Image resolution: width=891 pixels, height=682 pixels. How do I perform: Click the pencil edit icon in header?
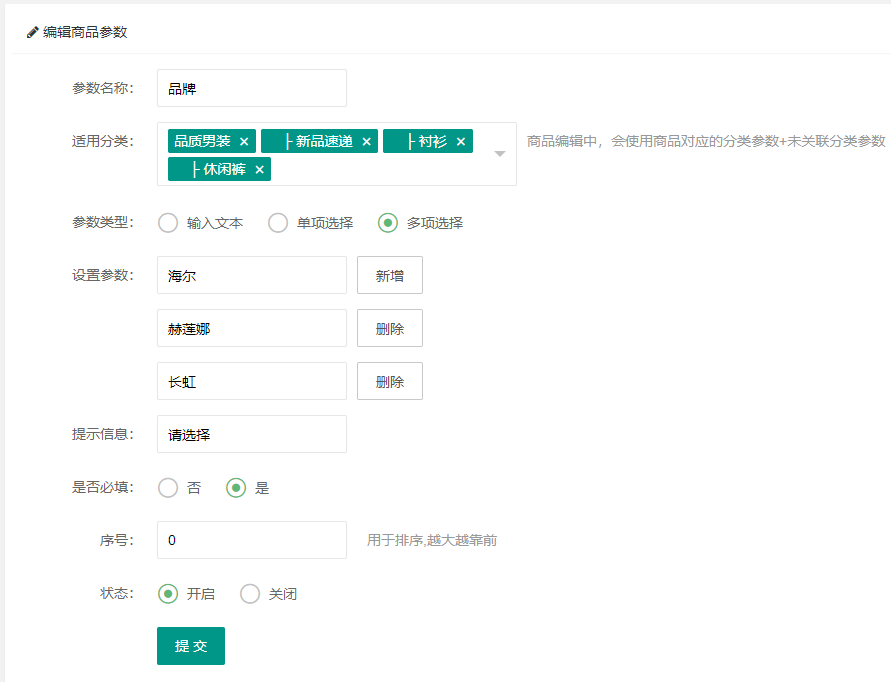33,32
